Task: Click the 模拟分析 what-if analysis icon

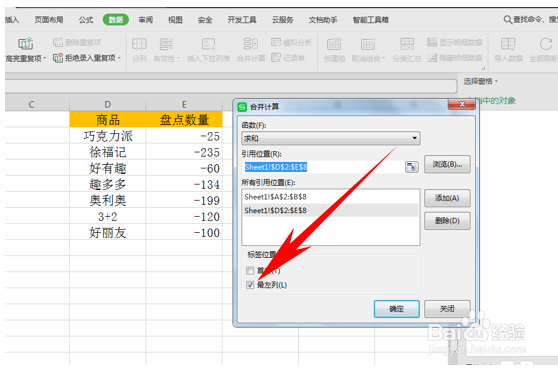Action: click(276, 42)
